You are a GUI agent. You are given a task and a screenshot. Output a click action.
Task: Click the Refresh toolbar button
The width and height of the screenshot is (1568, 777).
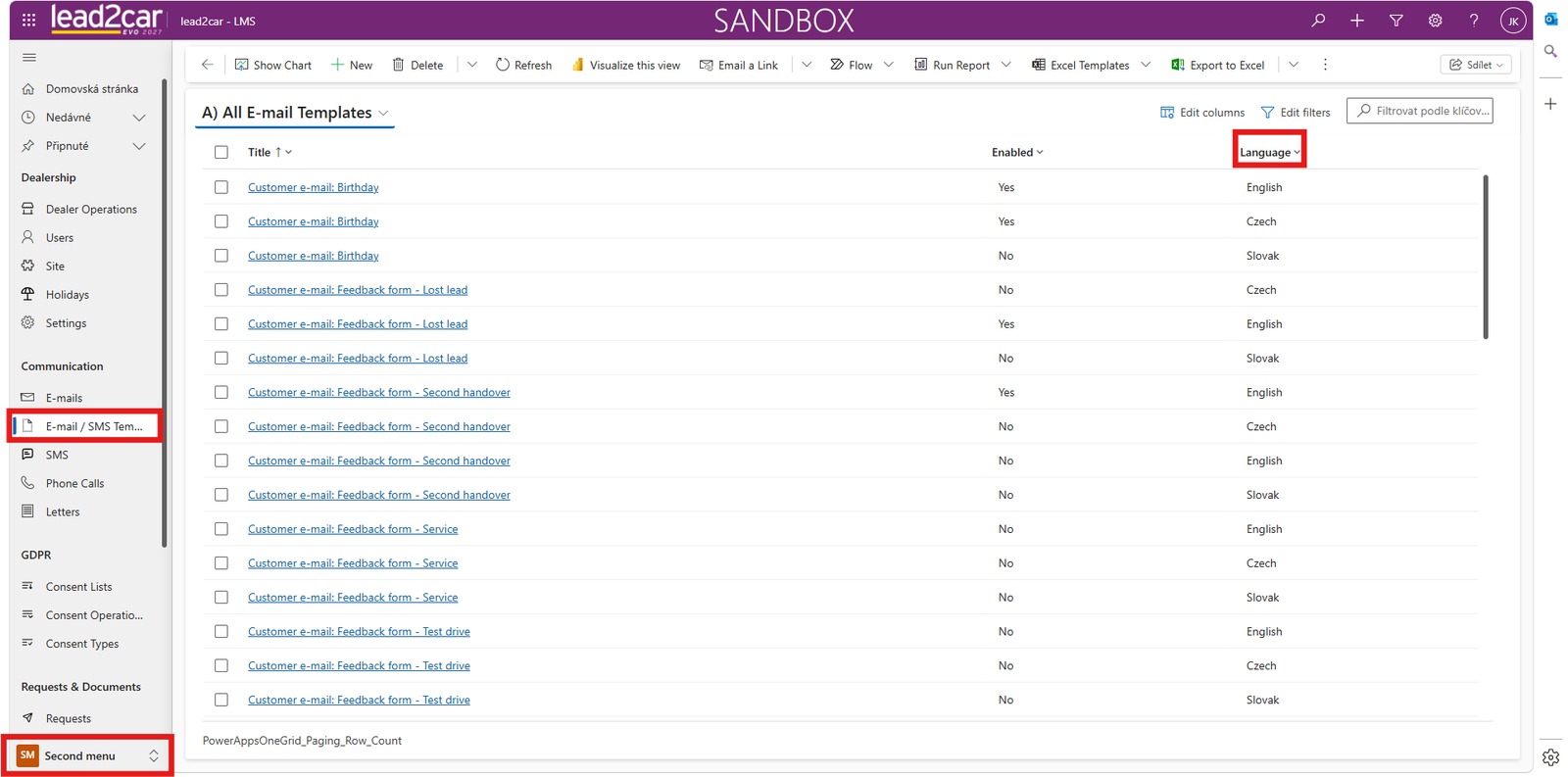point(523,65)
